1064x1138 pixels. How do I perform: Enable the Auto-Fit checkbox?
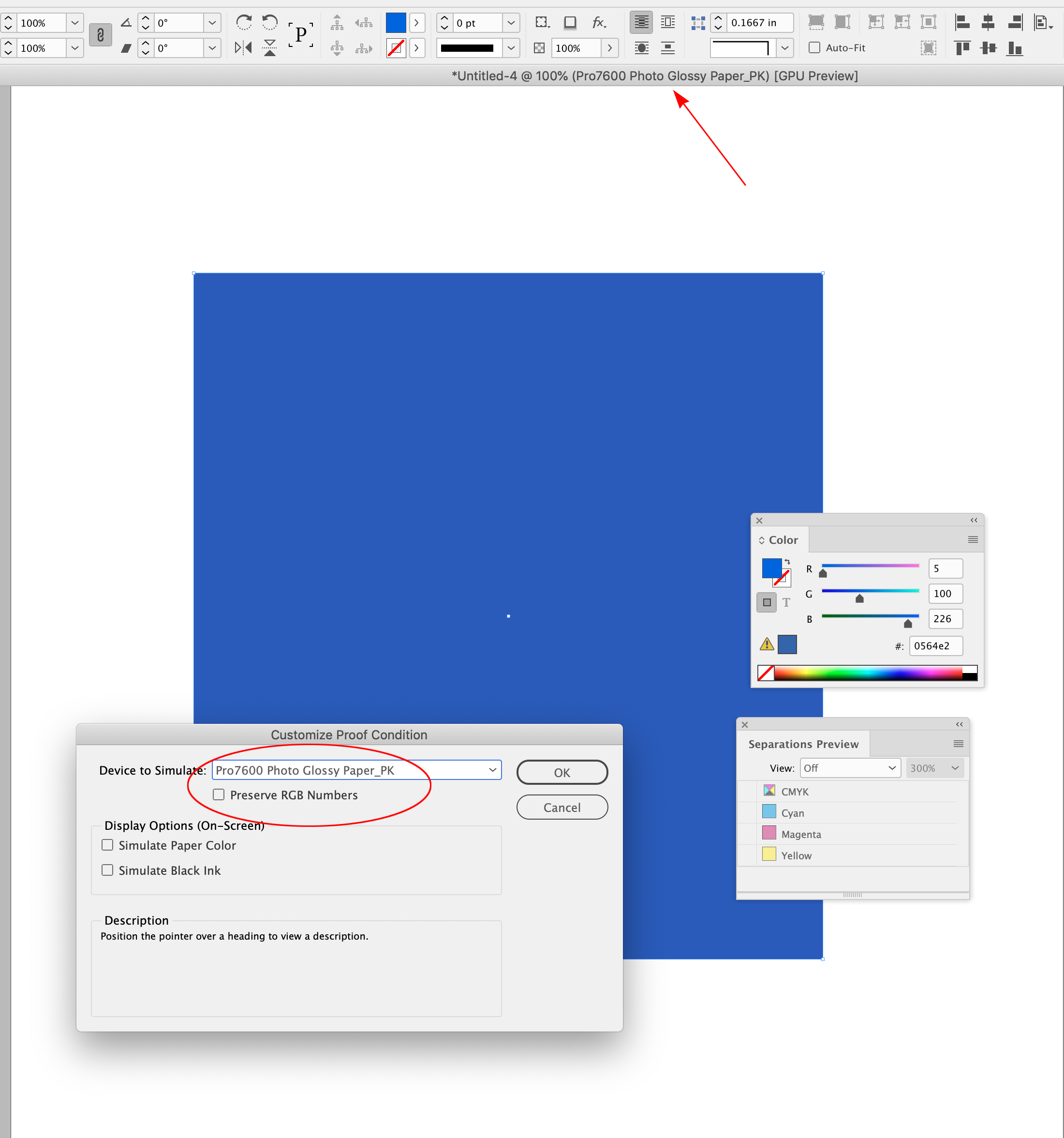(814, 47)
